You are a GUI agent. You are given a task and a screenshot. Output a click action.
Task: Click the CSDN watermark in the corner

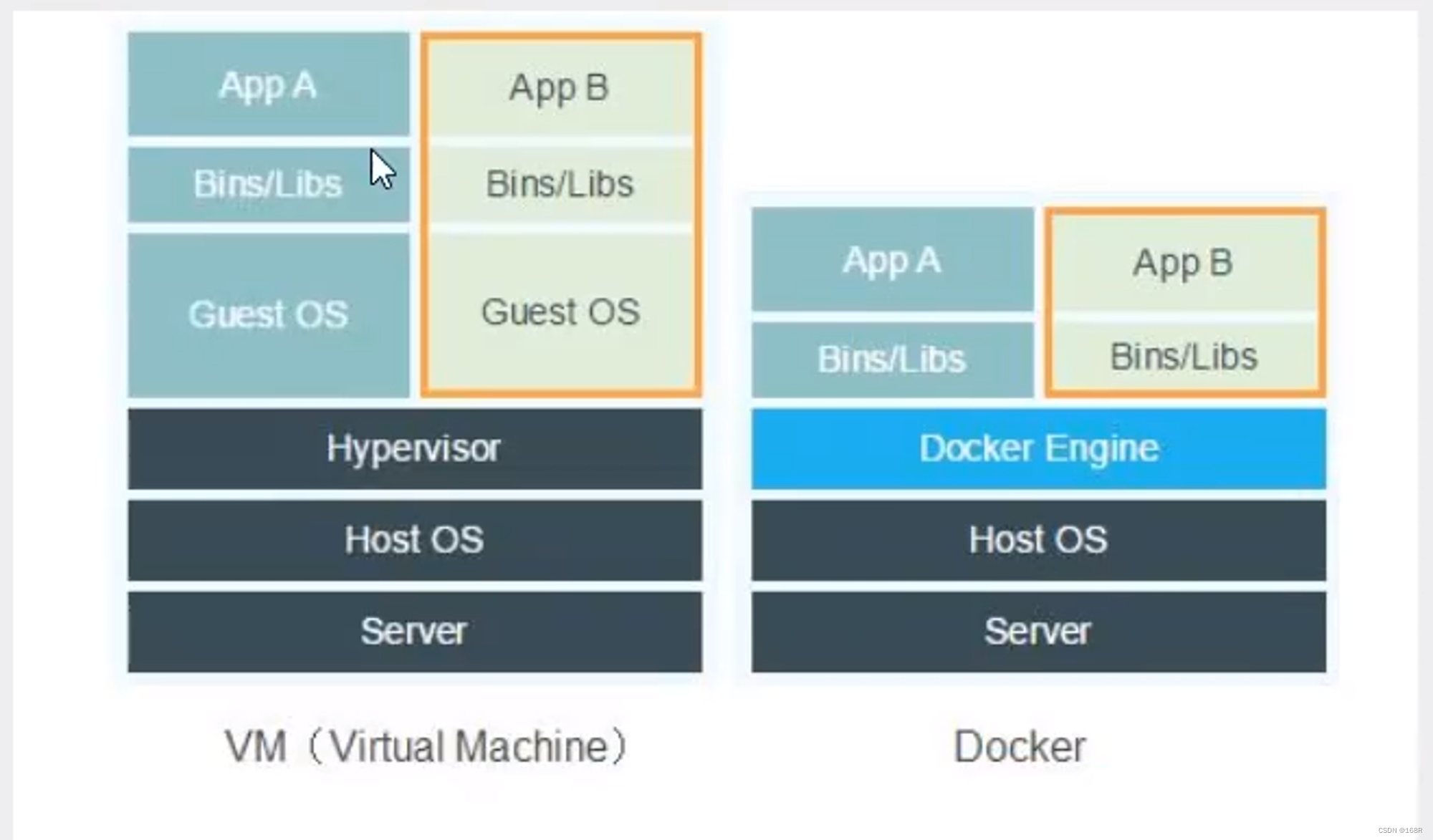(1399, 831)
